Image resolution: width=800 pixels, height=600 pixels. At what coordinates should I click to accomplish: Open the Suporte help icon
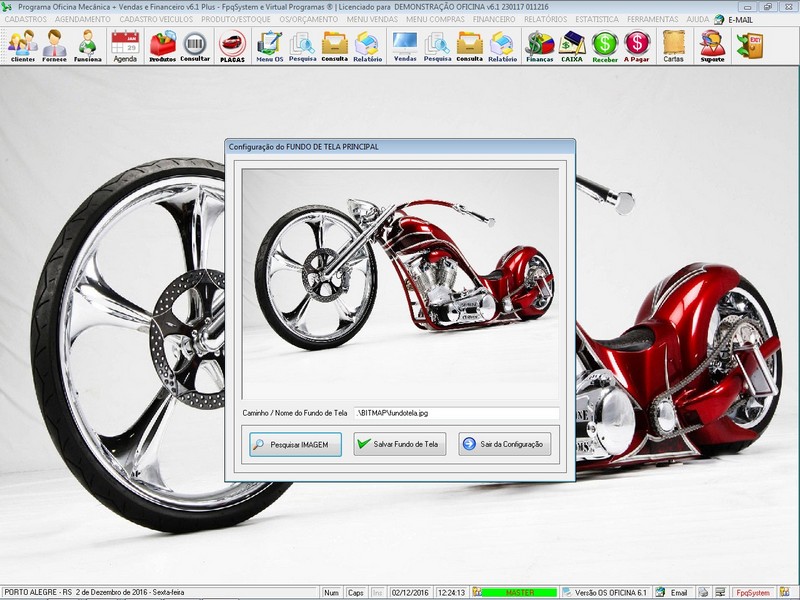pos(712,46)
